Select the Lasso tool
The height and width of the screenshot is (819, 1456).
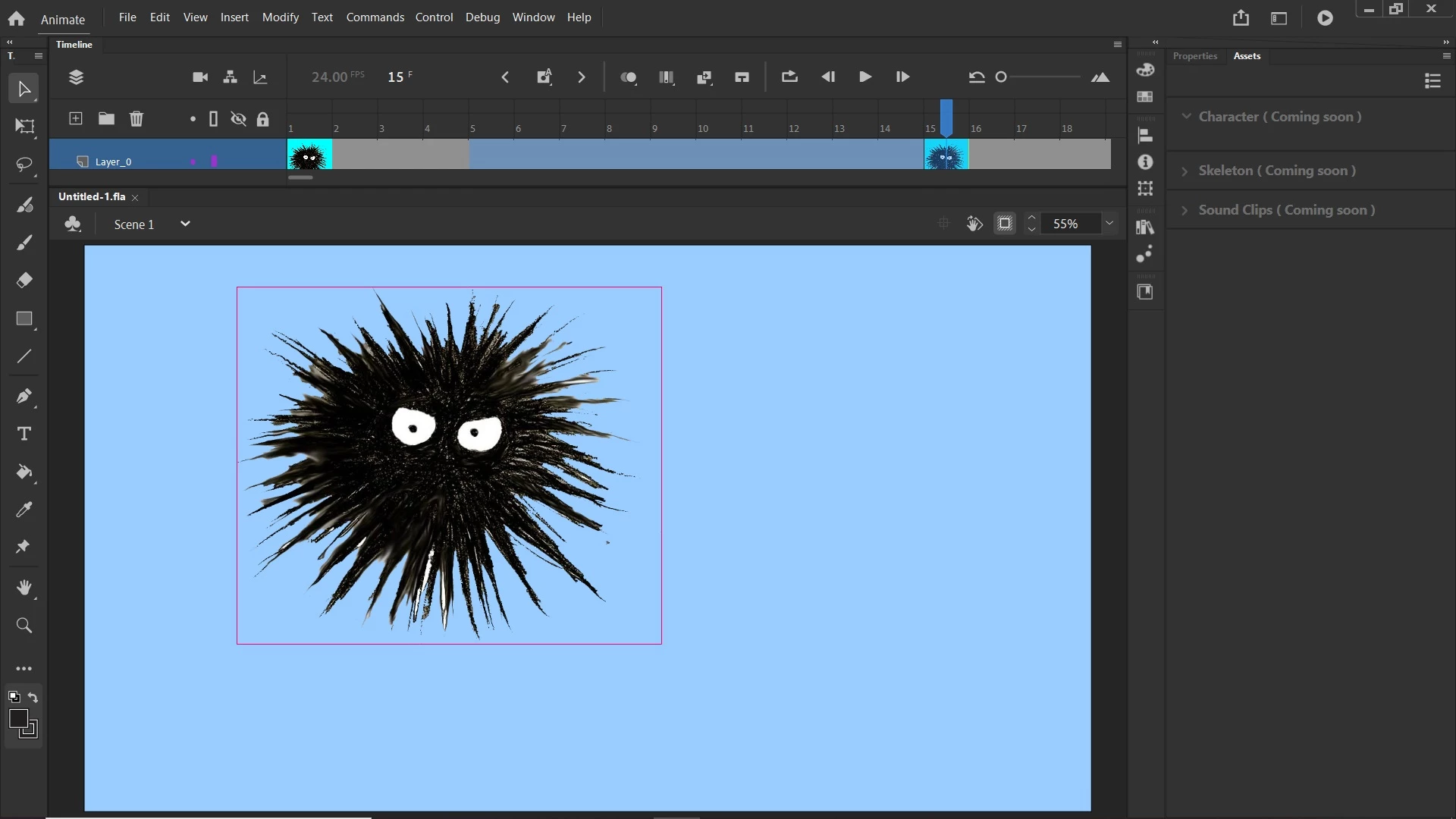pos(24,165)
